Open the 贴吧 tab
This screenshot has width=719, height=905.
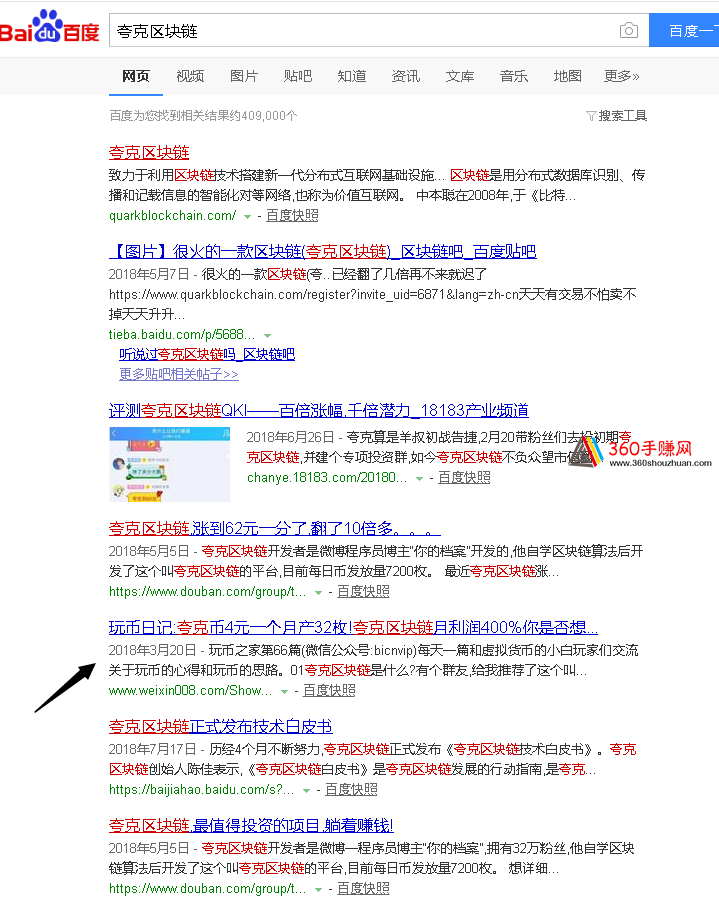point(298,76)
